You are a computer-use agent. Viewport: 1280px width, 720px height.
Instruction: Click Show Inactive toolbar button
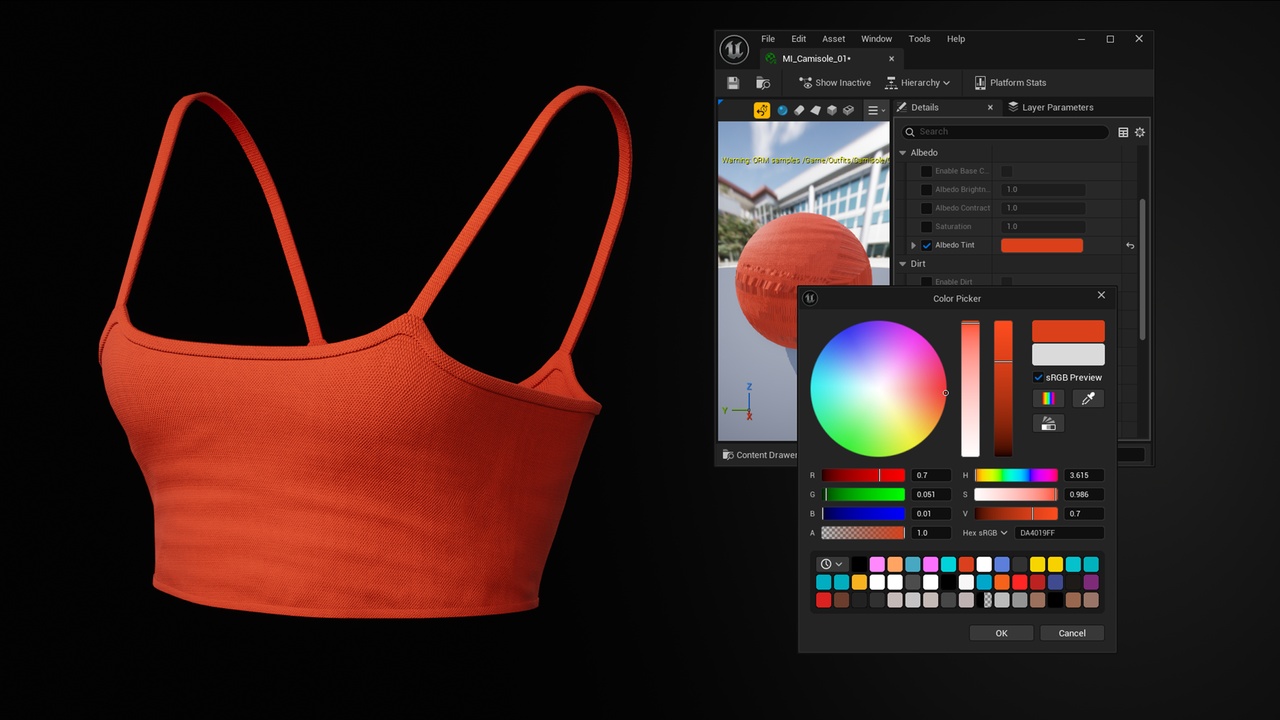[835, 83]
